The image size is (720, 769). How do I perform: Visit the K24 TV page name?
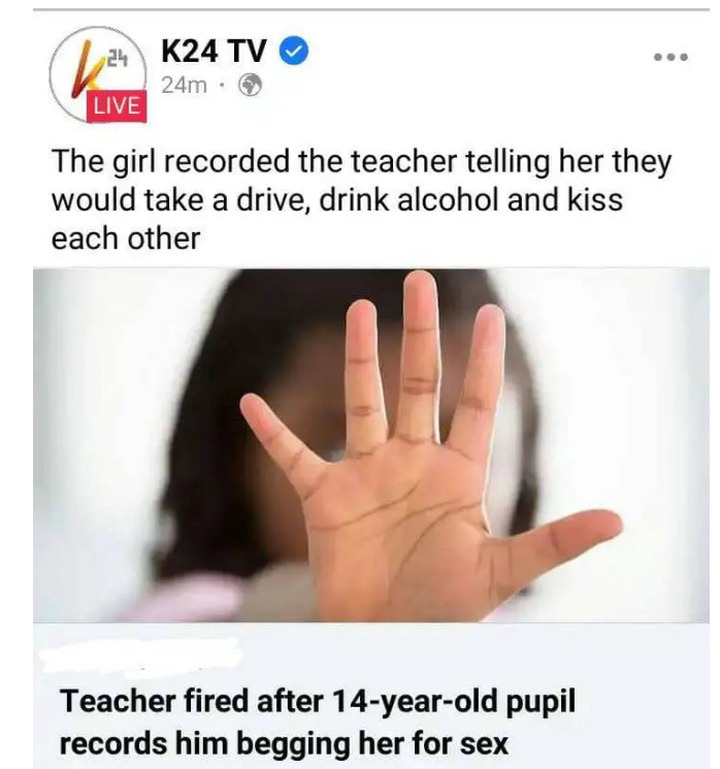click(x=214, y=51)
